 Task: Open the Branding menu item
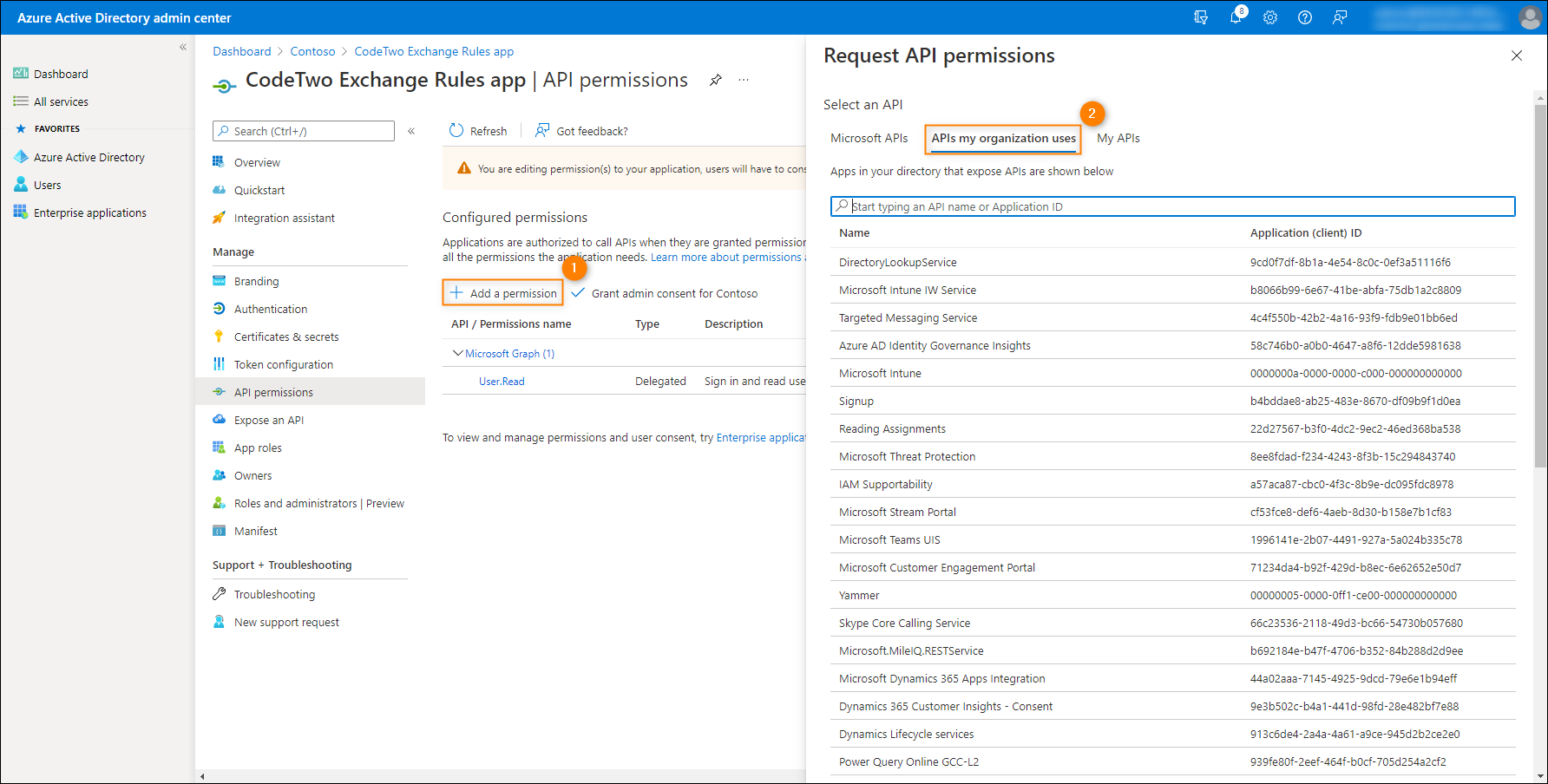[256, 281]
